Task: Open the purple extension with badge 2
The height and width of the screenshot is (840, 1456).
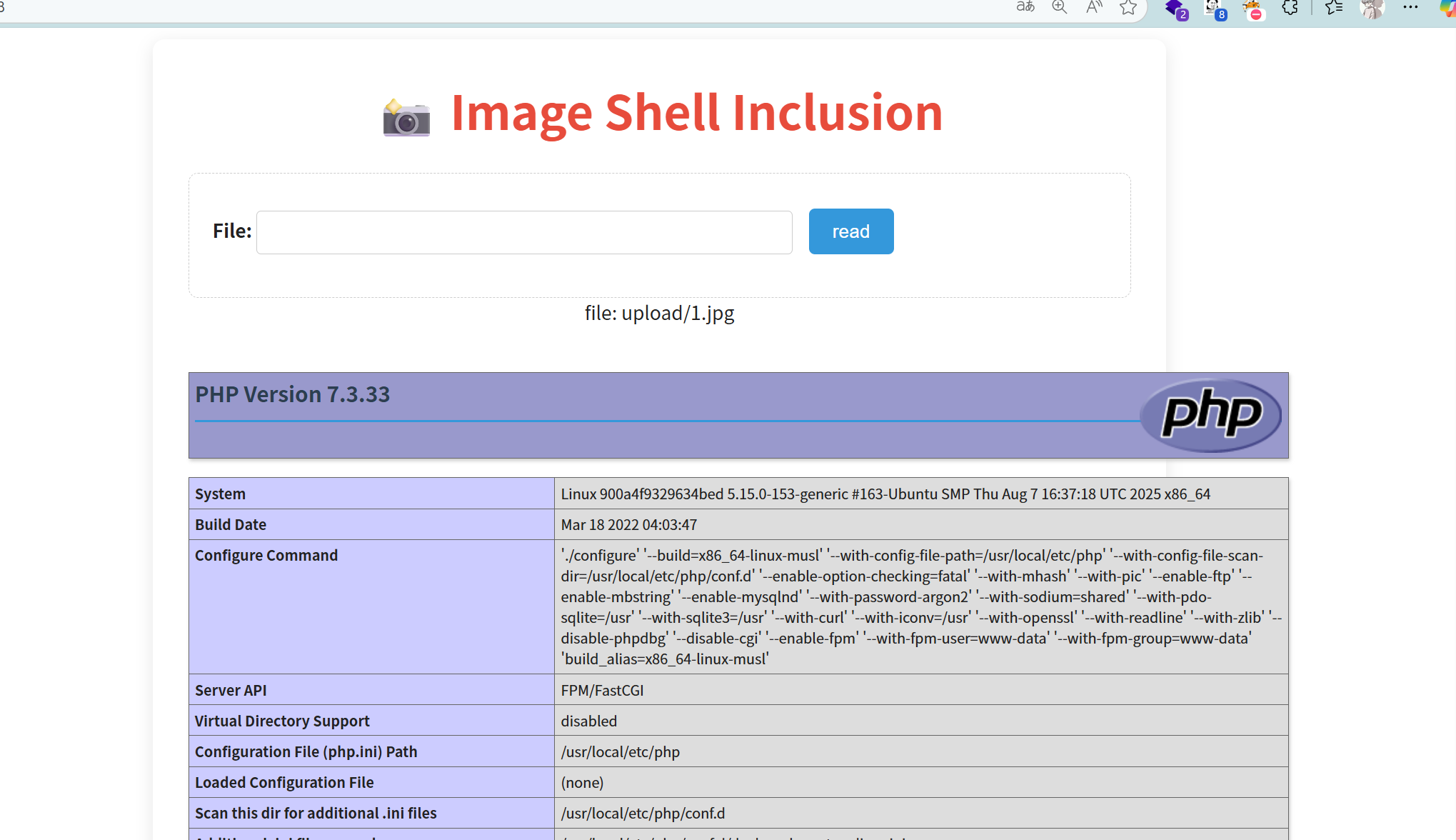Action: pyautogui.click(x=1175, y=9)
